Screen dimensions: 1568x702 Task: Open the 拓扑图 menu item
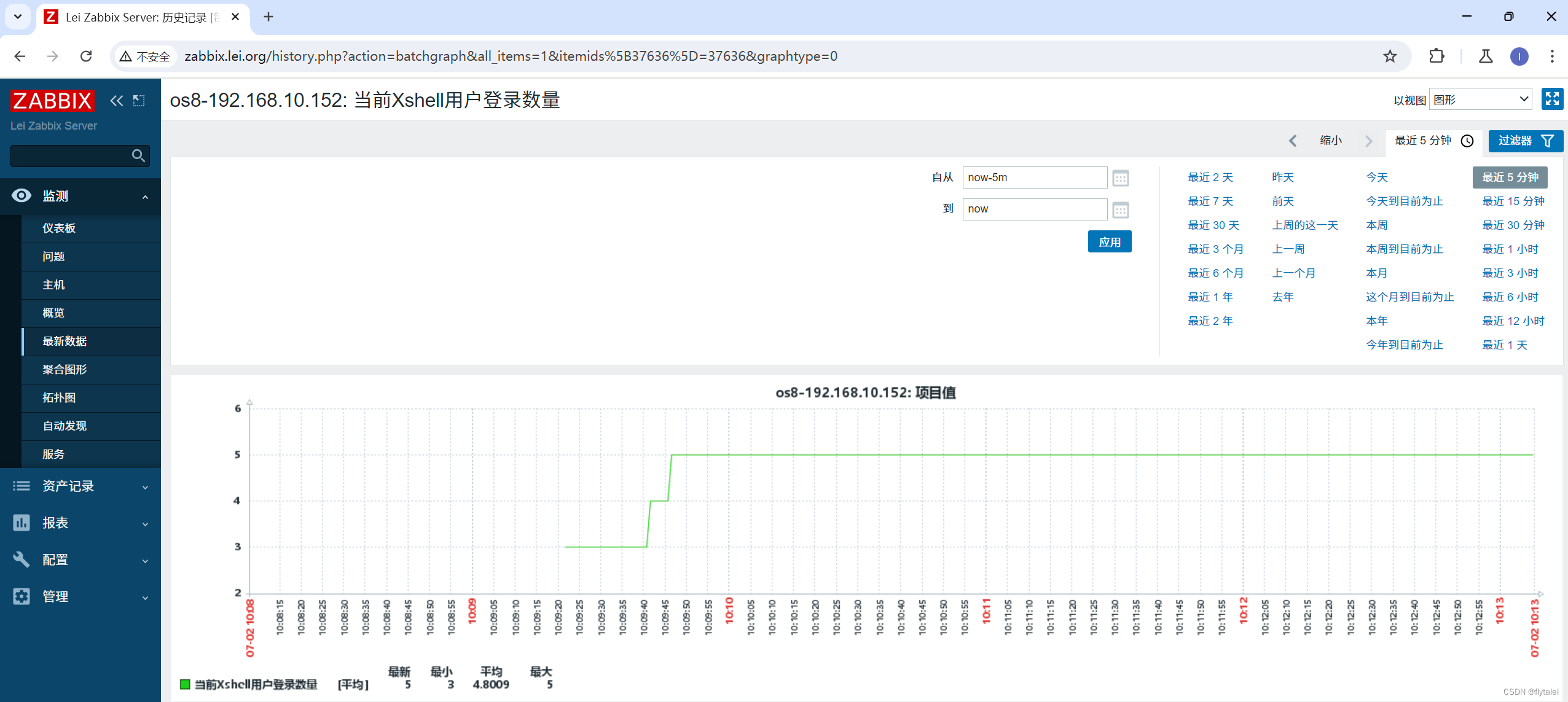coord(91,398)
